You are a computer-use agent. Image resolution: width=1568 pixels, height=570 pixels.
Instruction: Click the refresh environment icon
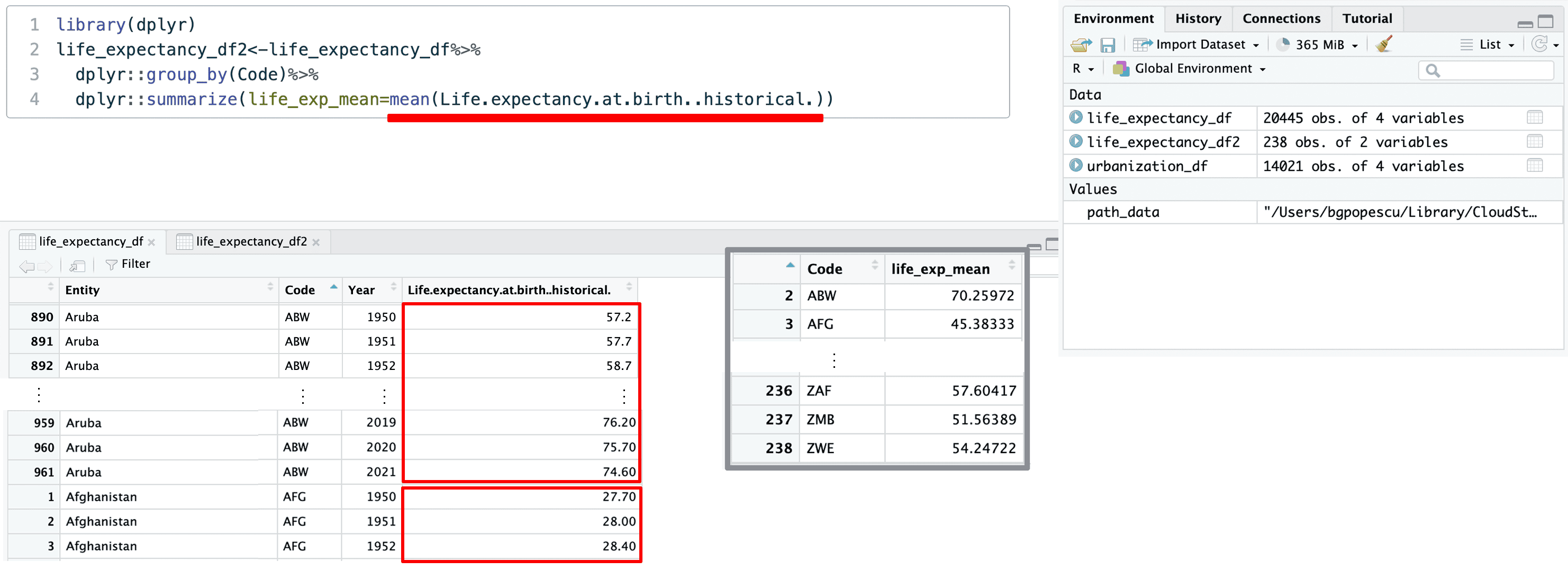[1539, 44]
